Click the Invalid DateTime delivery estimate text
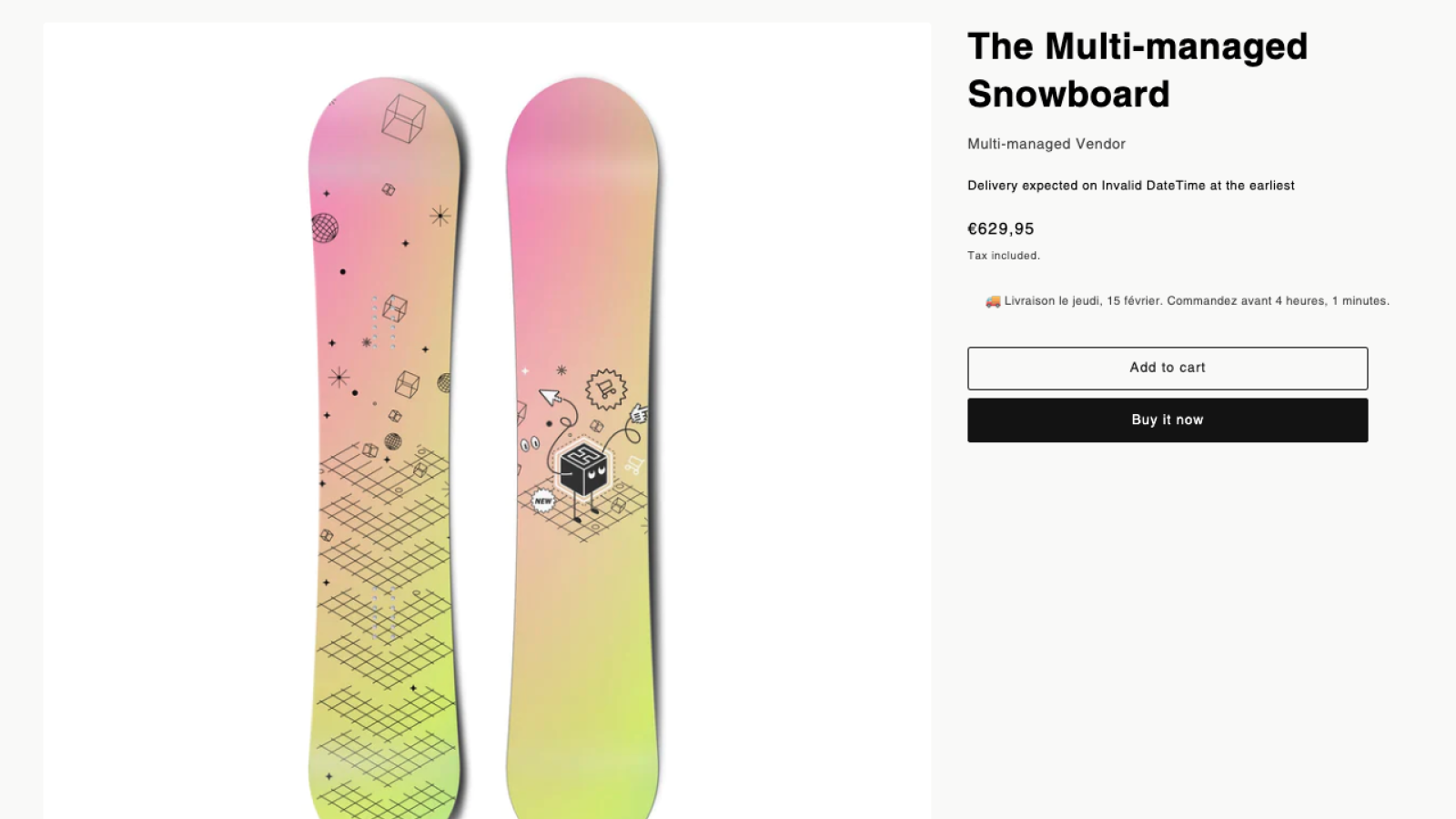 (x=1130, y=185)
